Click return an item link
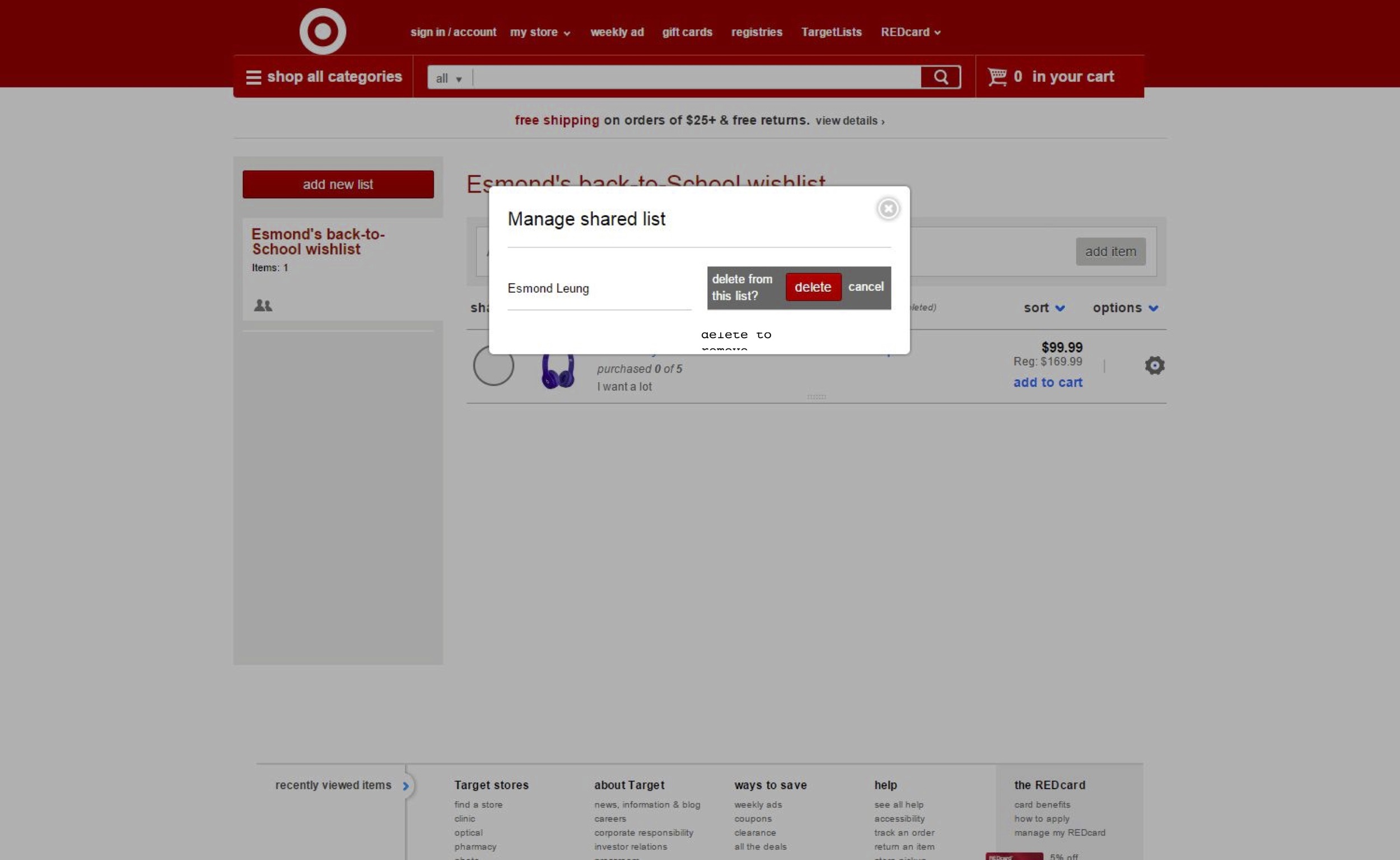Screen dimensions: 1400x860 904,847
